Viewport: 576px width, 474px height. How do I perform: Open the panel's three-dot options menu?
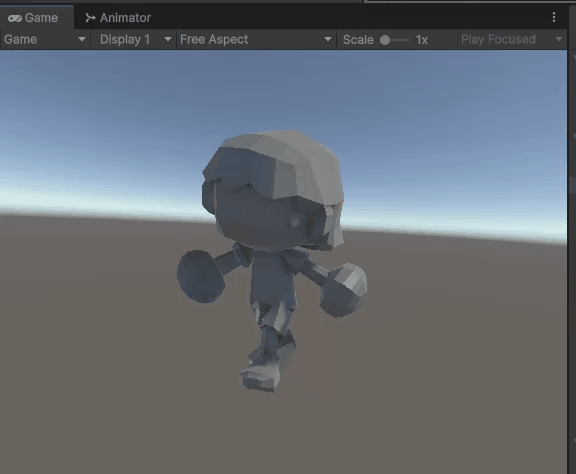click(554, 17)
